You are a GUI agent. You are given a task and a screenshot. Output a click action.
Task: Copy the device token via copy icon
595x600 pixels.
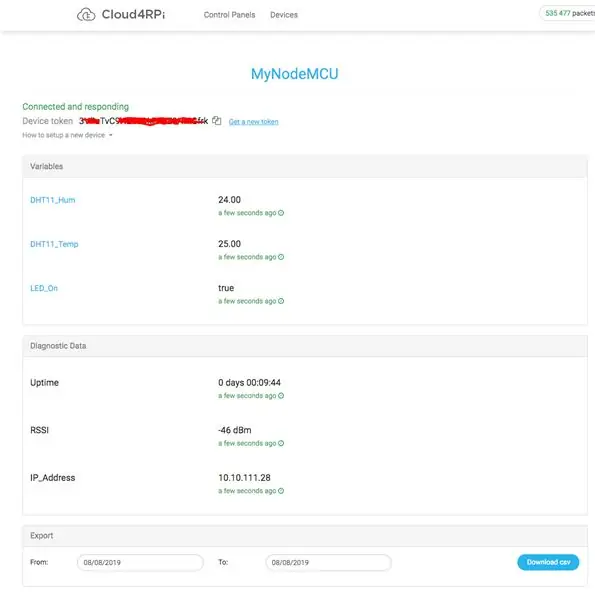(x=217, y=121)
